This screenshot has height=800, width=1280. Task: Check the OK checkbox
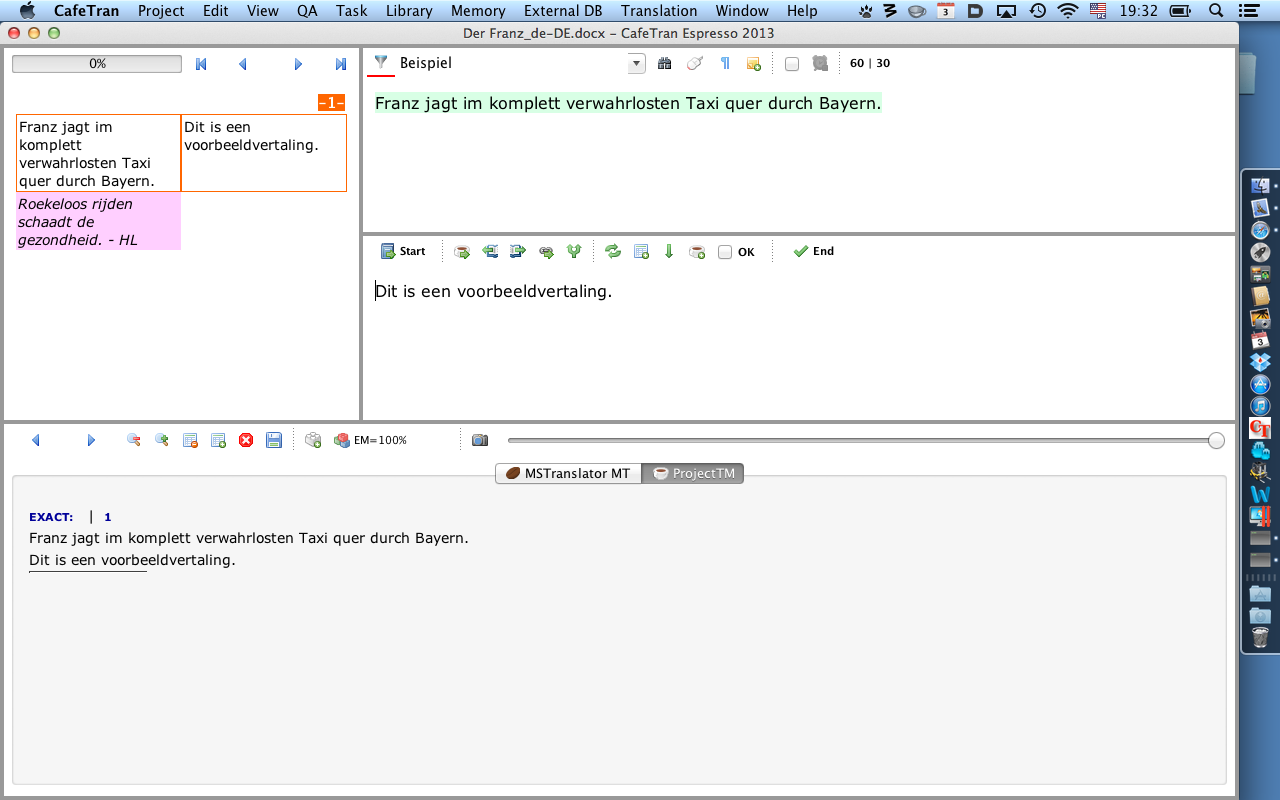pos(725,253)
